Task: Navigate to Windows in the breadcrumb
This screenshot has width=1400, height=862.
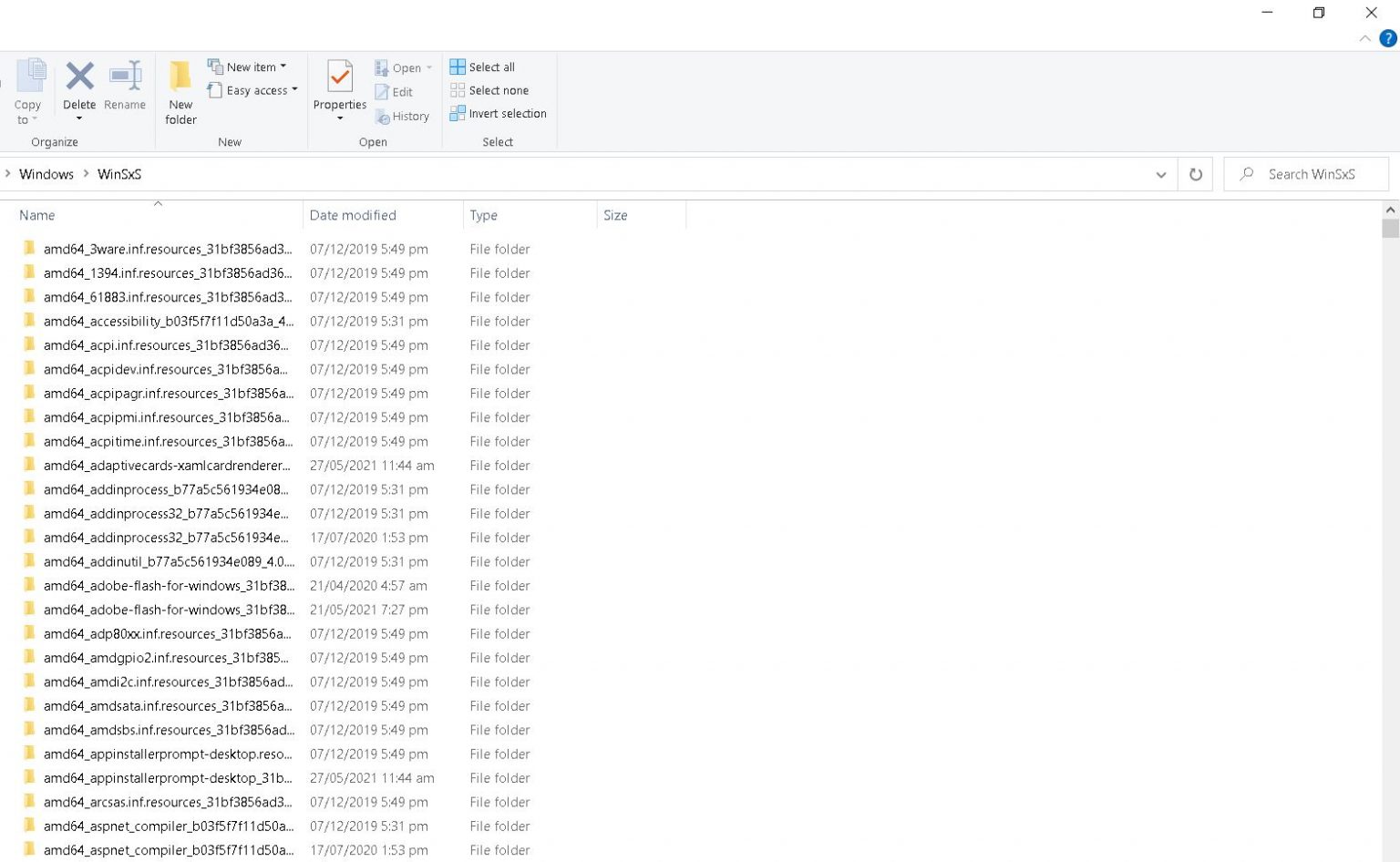Action: pos(46,174)
